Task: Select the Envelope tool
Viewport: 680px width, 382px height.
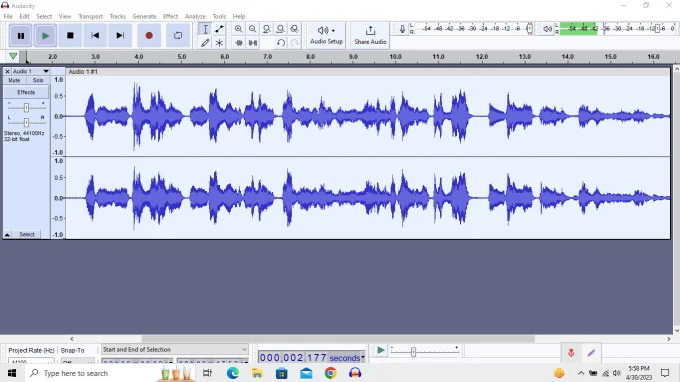Action: pos(219,29)
